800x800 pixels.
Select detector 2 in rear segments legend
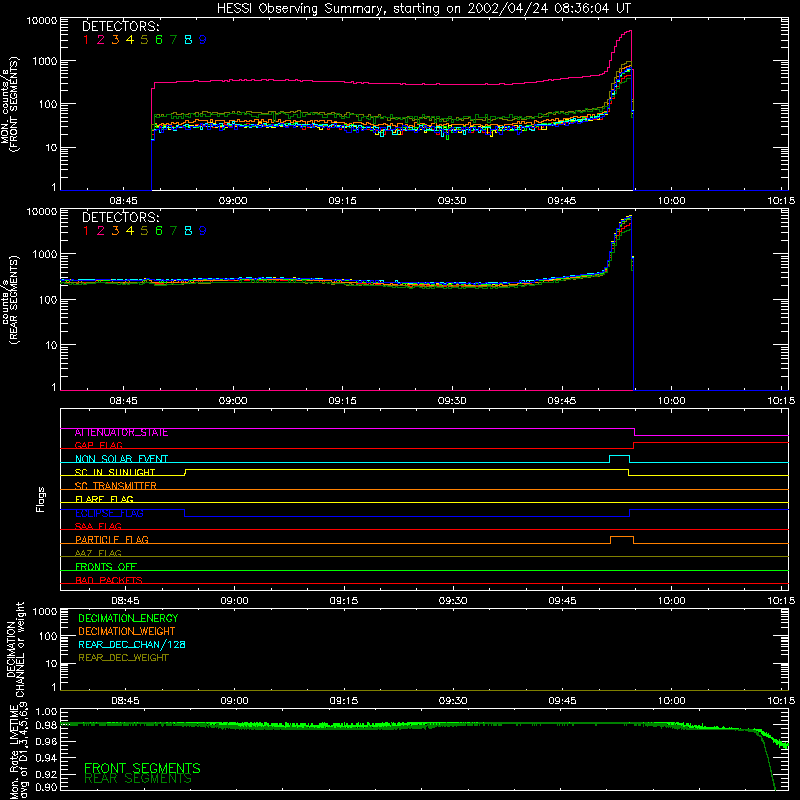[101, 231]
